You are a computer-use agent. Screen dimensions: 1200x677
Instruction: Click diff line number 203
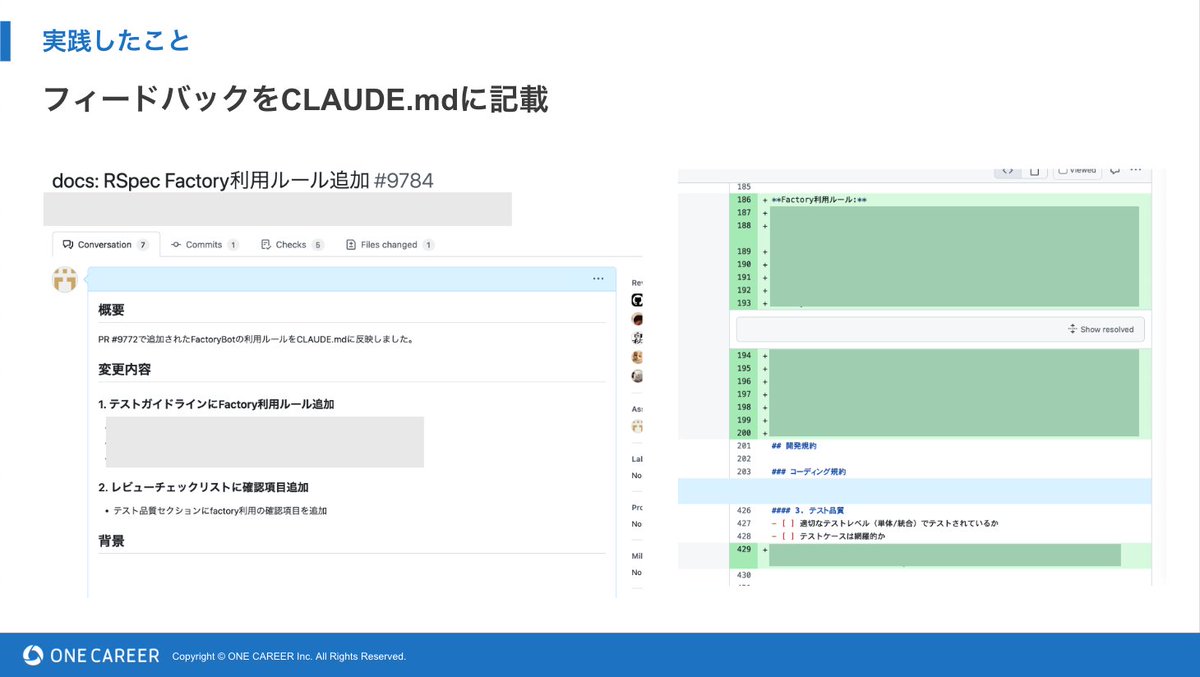tap(743, 471)
